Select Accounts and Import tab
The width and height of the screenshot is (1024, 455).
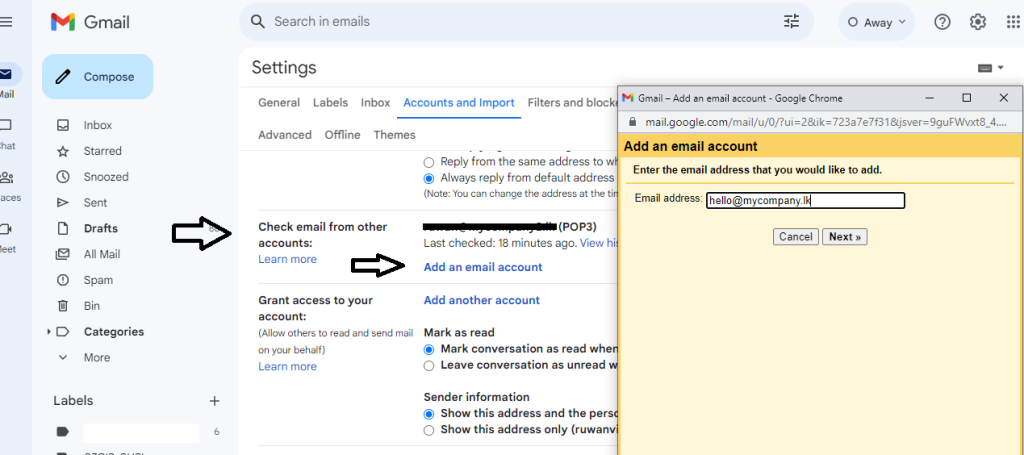[x=459, y=102]
